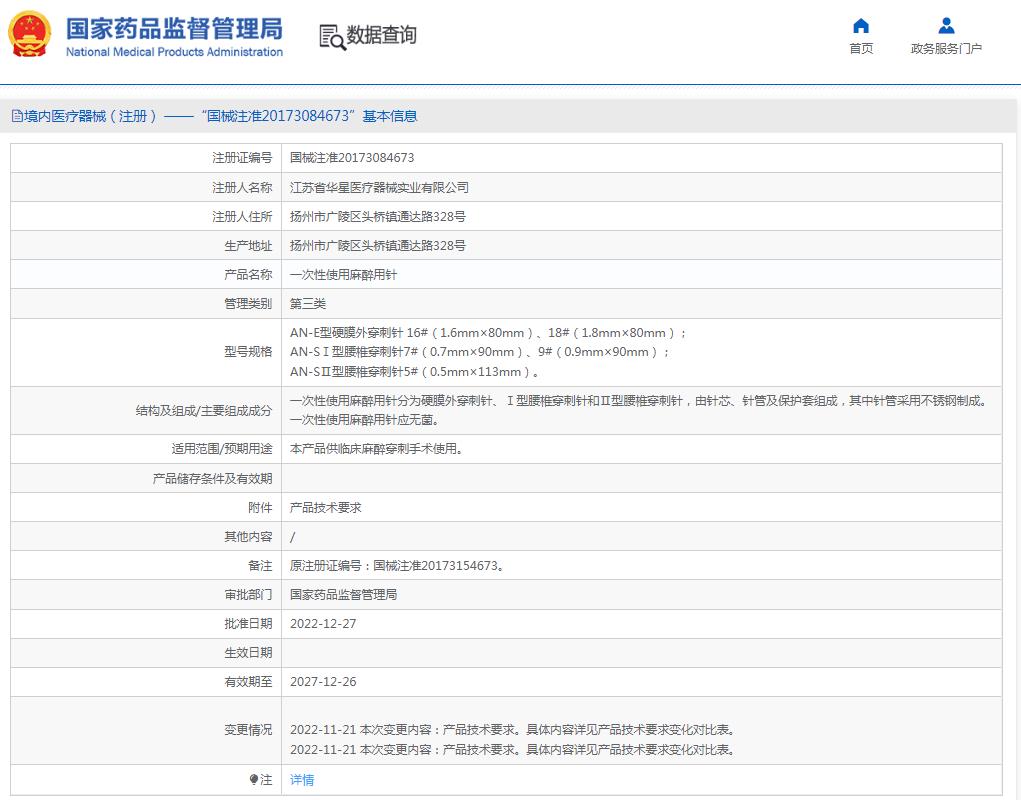This screenshot has width=1021, height=800.
Task: Click the 注册人名称 company name 江苏省华星医疗器械实业有限公司
Action: click(x=379, y=187)
